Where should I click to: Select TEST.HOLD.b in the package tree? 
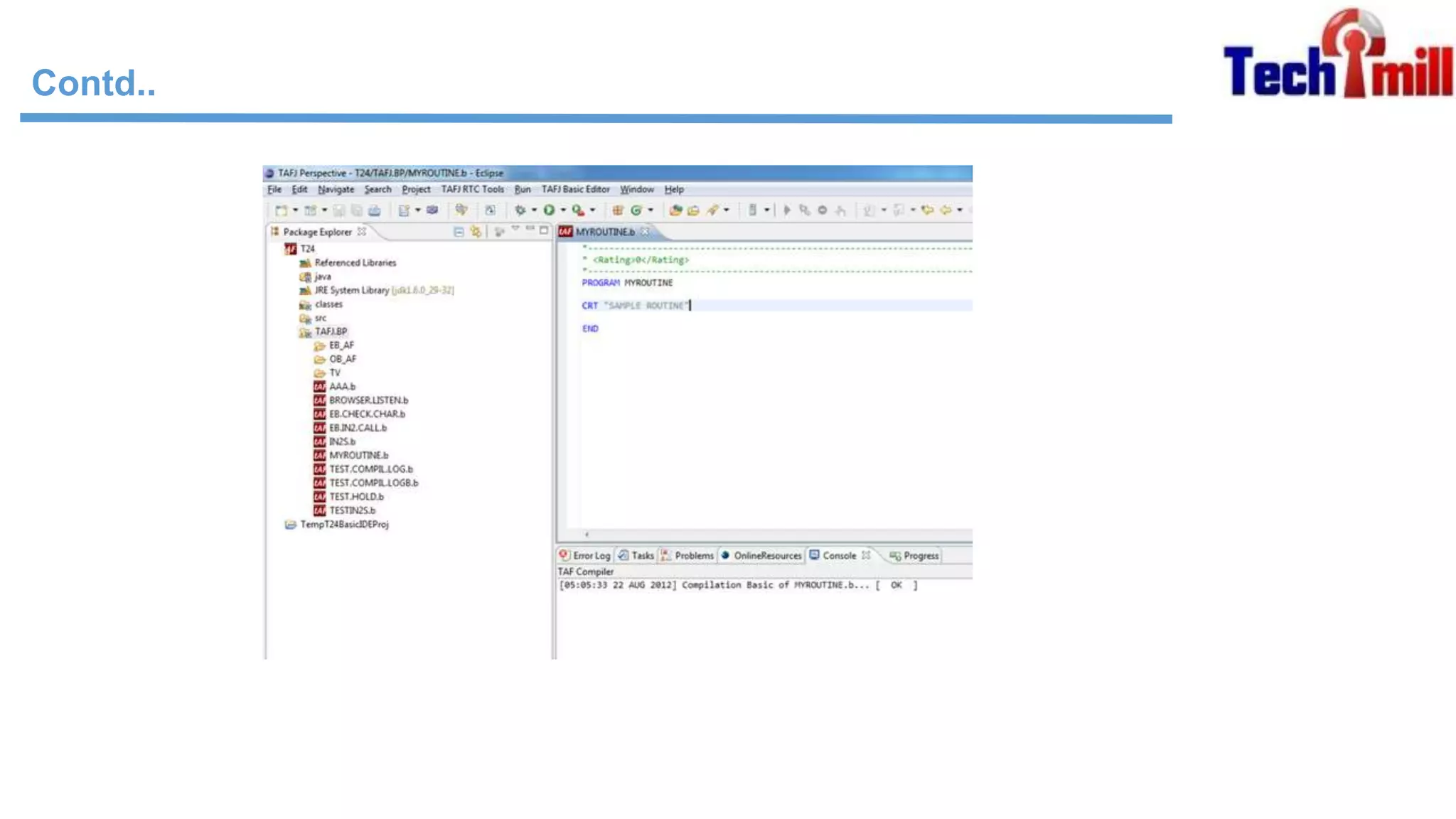pyautogui.click(x=355, y=497)
